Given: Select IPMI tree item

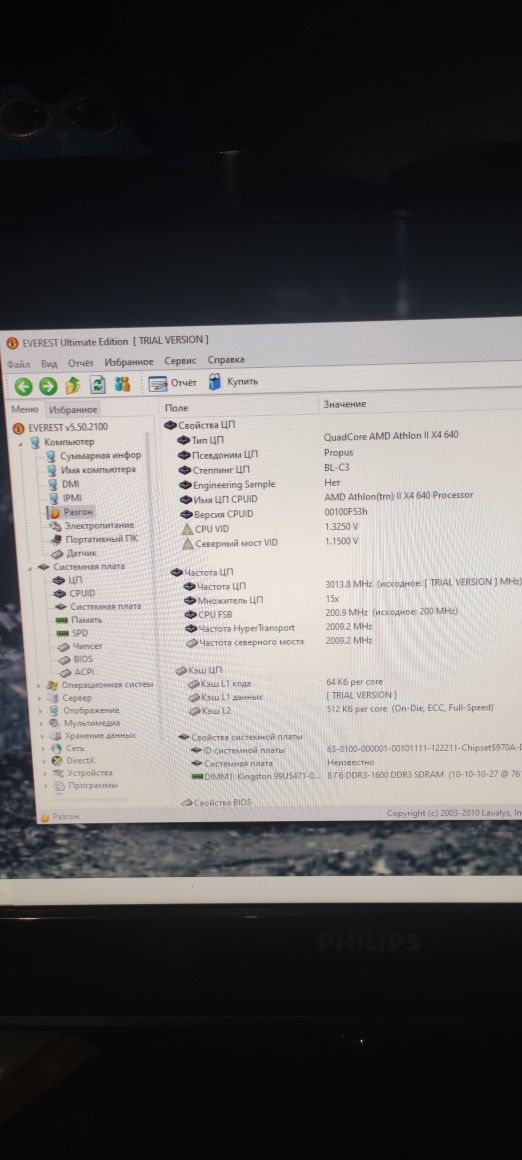Looking at the screenshot, I should pos(64,498).
